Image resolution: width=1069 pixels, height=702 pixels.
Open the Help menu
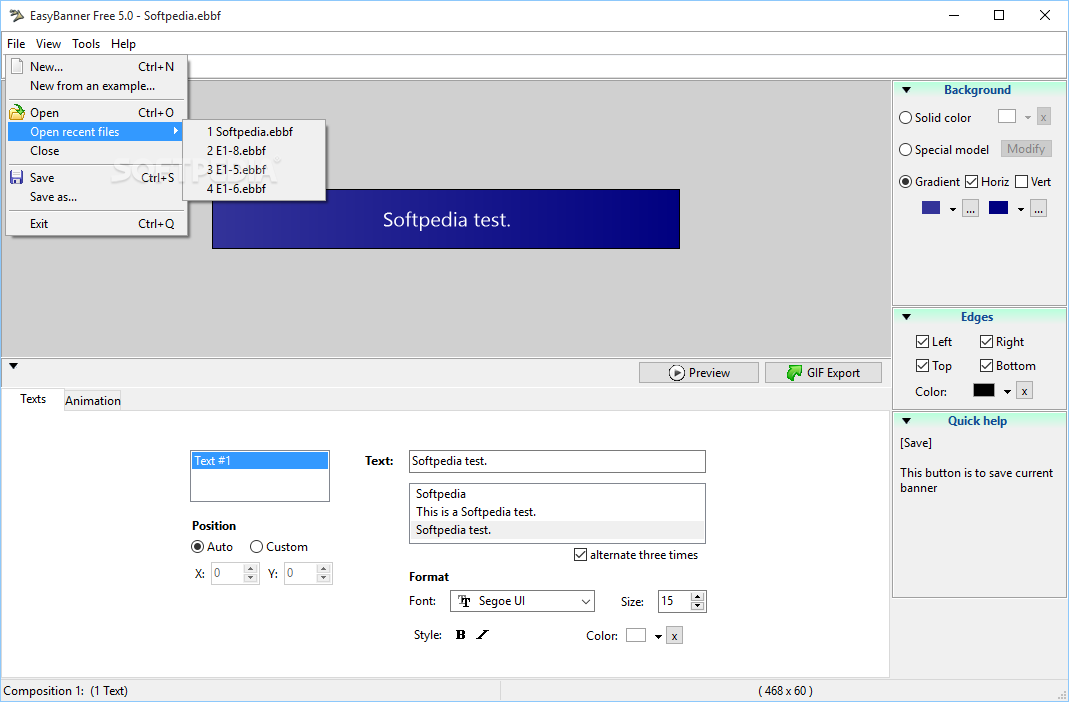[x=123, y=44]
